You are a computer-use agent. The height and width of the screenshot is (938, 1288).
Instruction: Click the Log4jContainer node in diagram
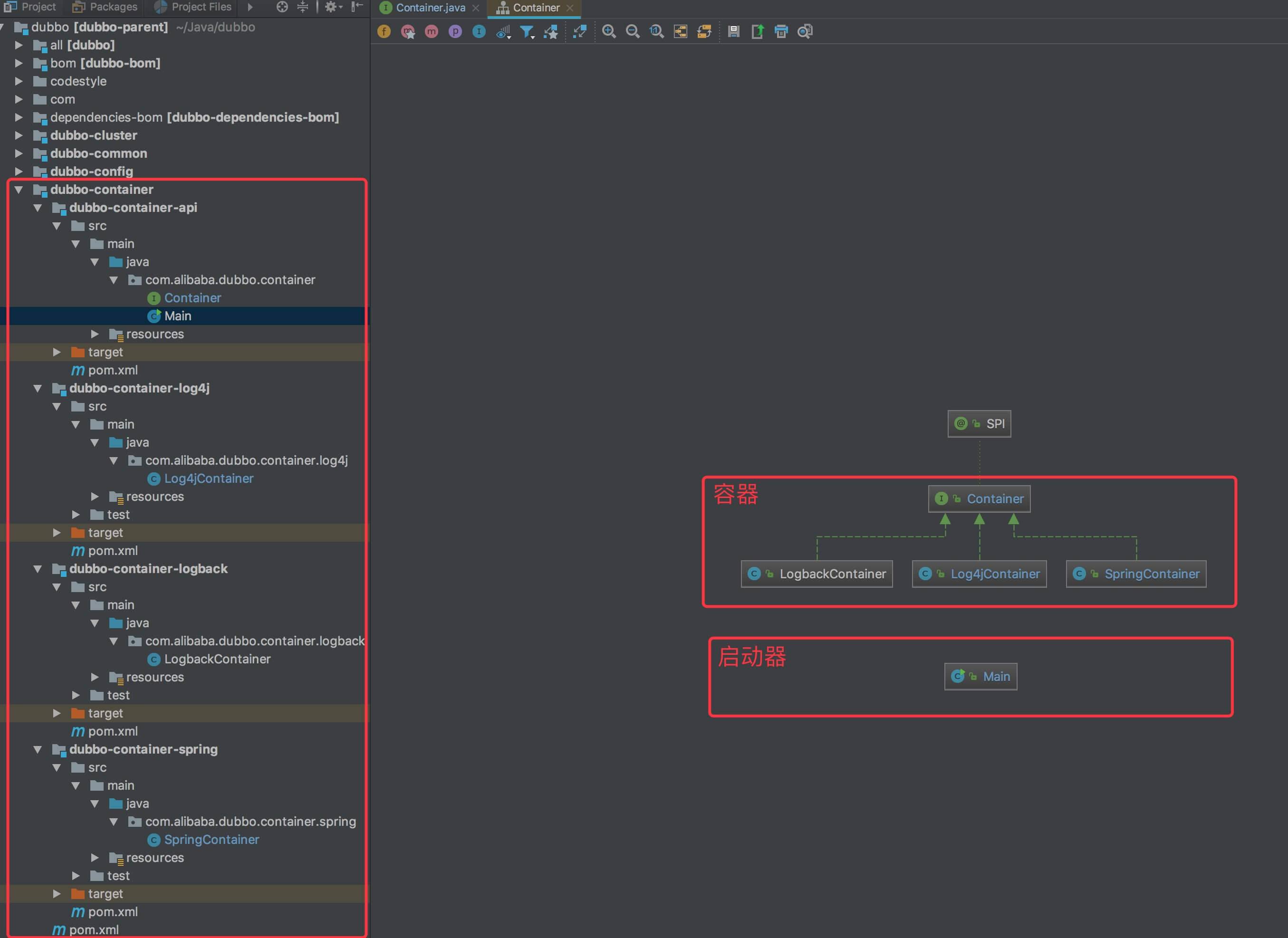pyautogui.click(x=980, y=574)
